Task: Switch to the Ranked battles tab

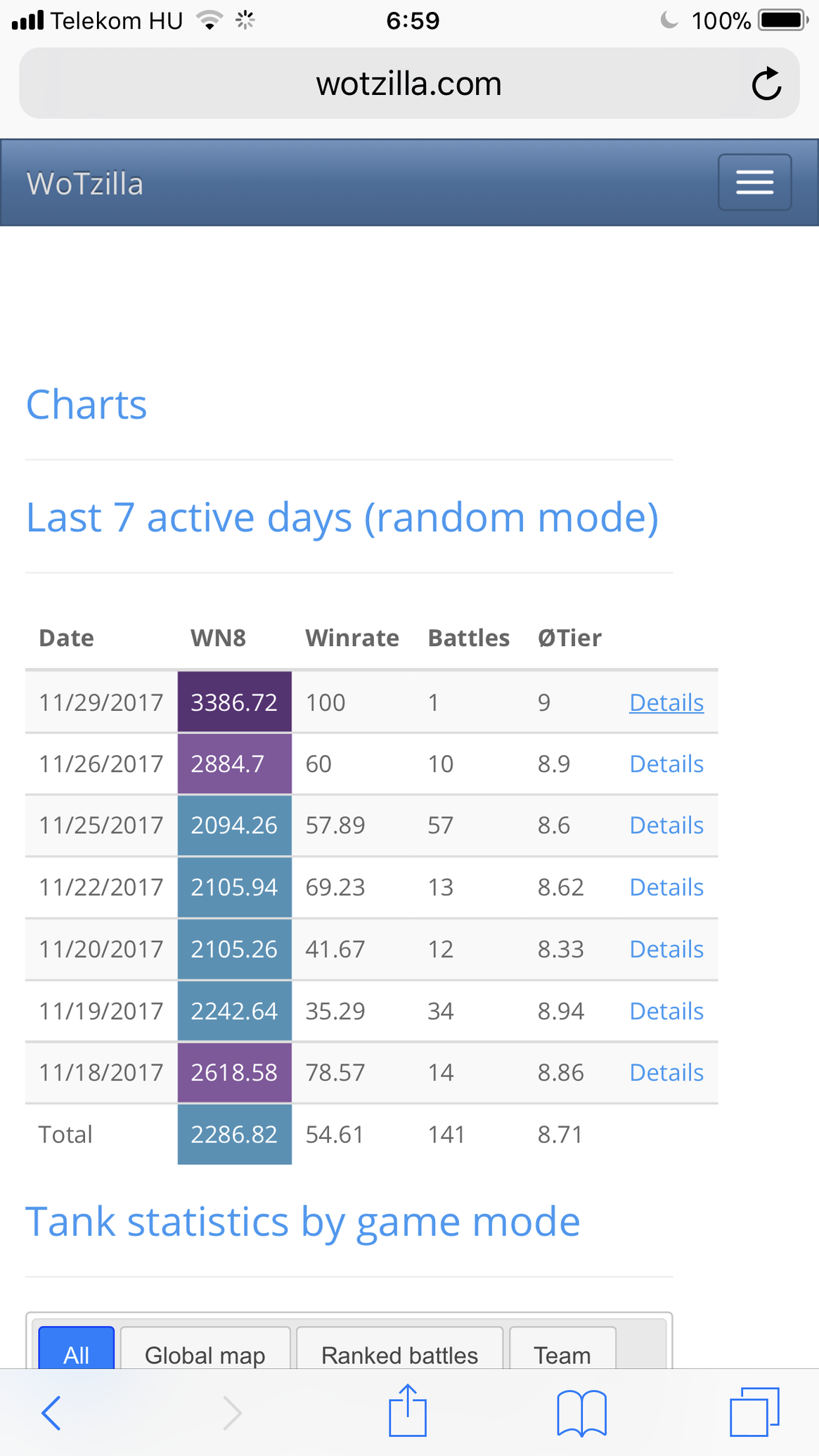Action: pyautogui.click(x=399, y=1348)
